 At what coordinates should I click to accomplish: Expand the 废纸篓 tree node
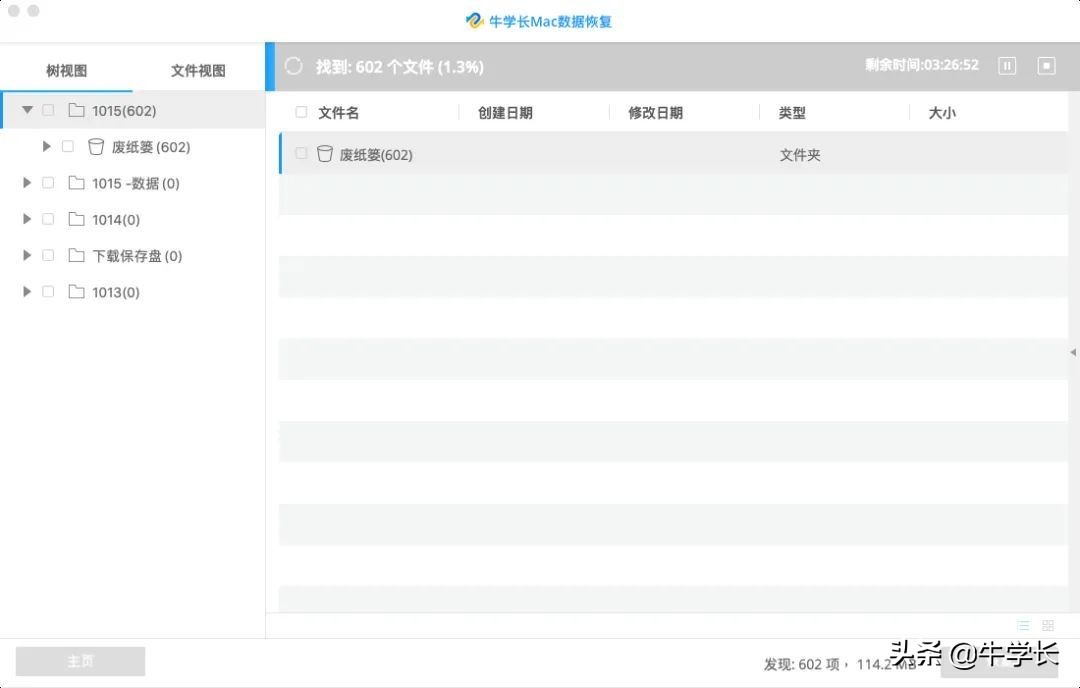click(46, 146)
